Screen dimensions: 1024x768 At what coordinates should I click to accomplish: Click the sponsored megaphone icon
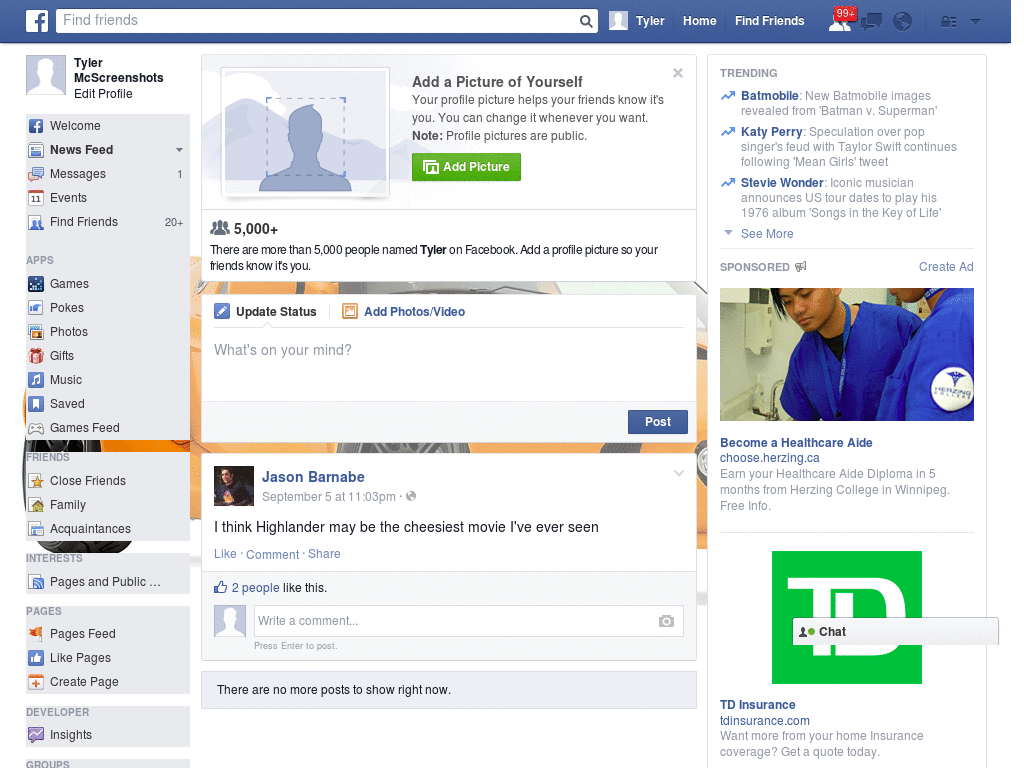coord(801,266)
